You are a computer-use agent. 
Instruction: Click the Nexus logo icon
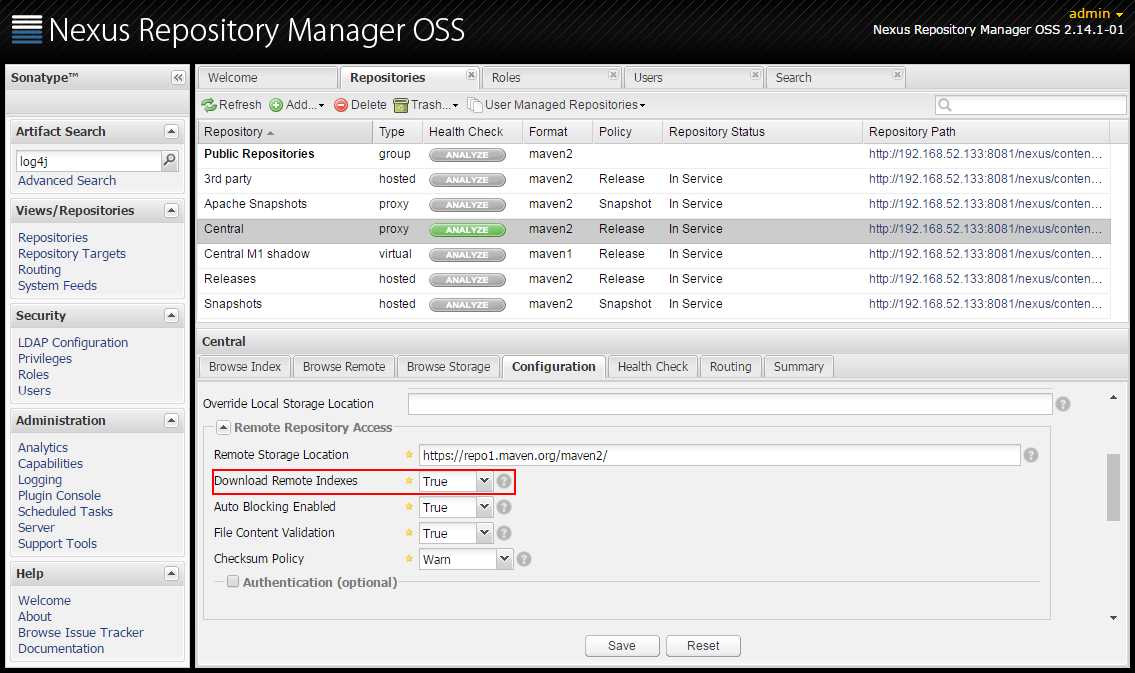tap(27, 30)
